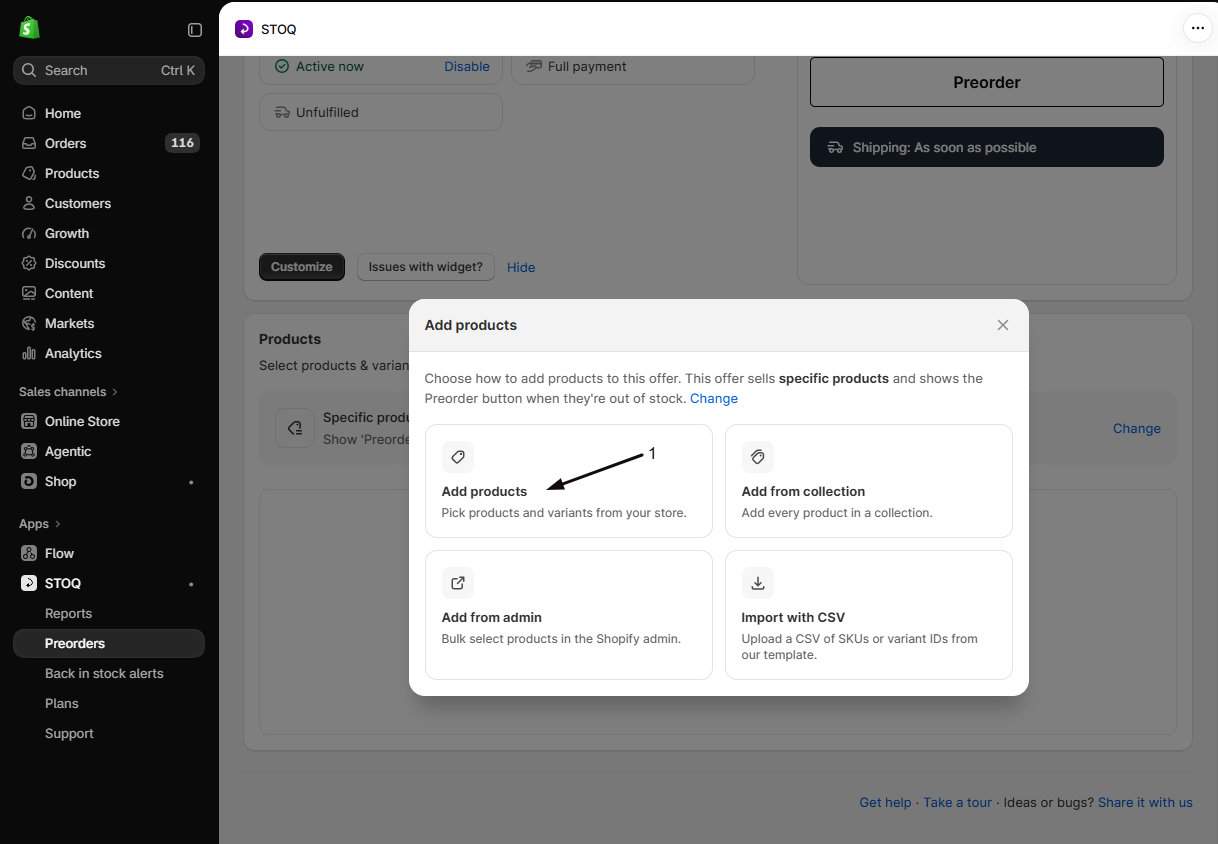Click the Import with CSV download icon
Viewport: 1218px width, 844px height.
(758, 583)
